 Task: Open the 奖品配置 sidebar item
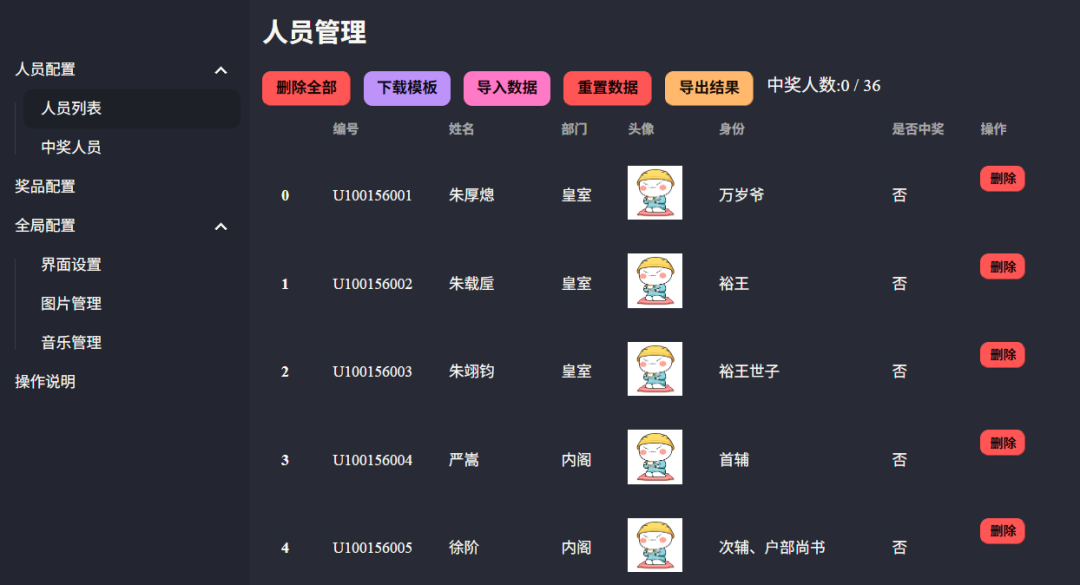click(45, 187)
